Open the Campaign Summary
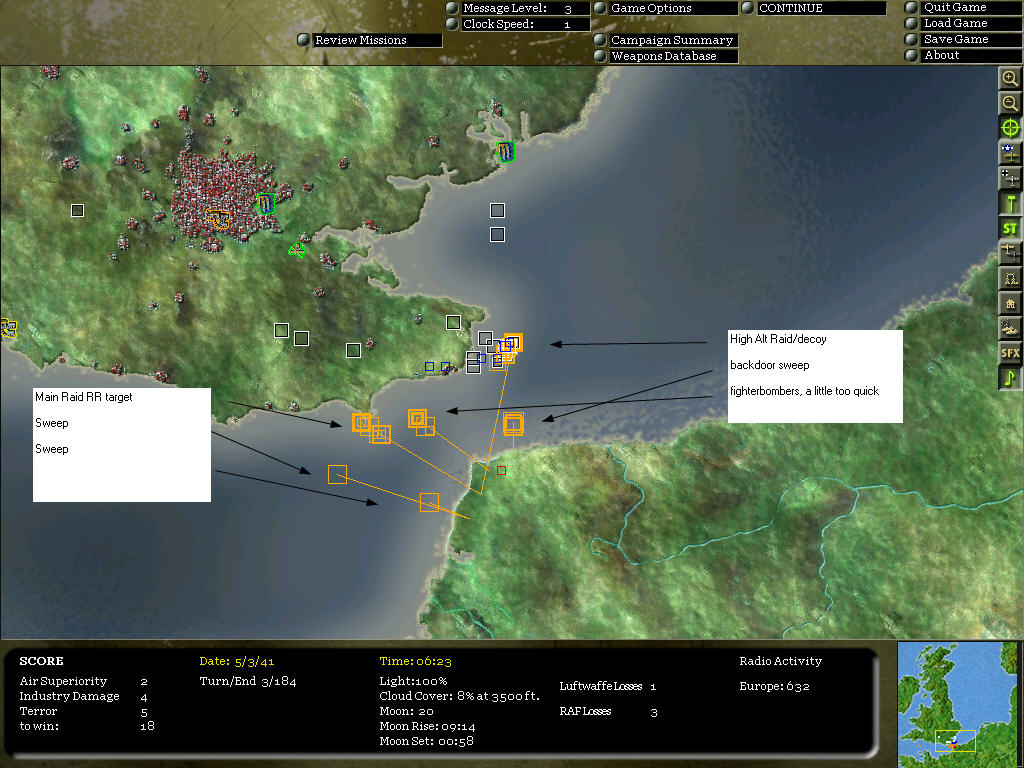Viewport: 1024px width, 768px height. 673,40
